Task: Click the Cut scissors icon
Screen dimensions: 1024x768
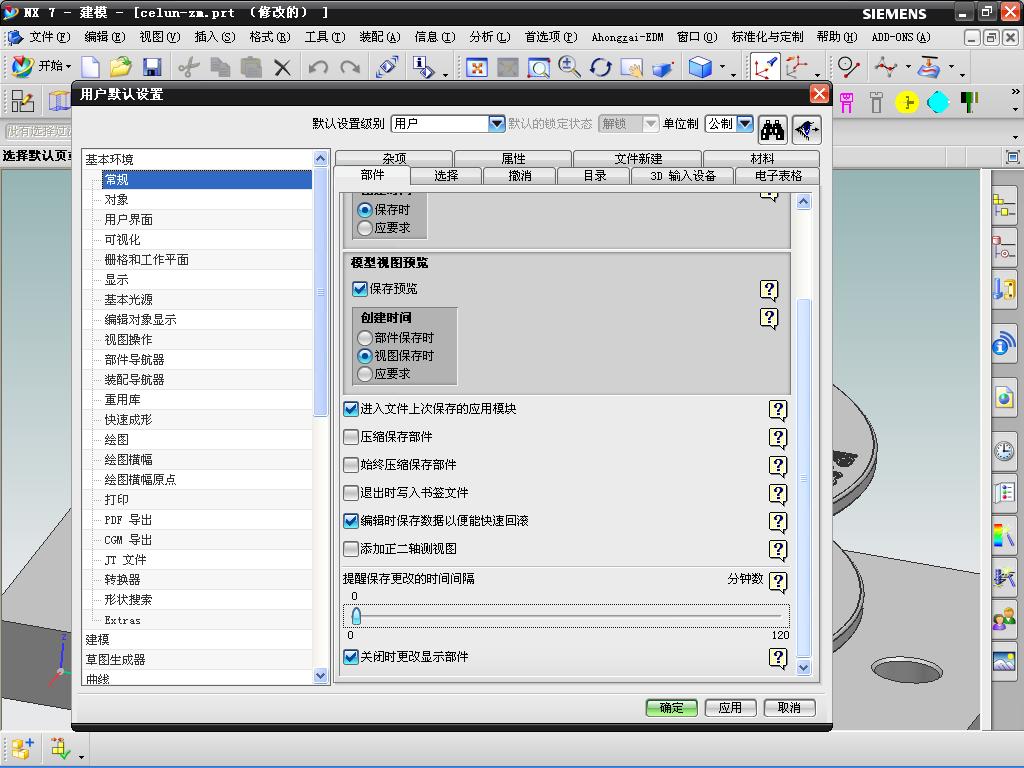Action: click(188, 67)
